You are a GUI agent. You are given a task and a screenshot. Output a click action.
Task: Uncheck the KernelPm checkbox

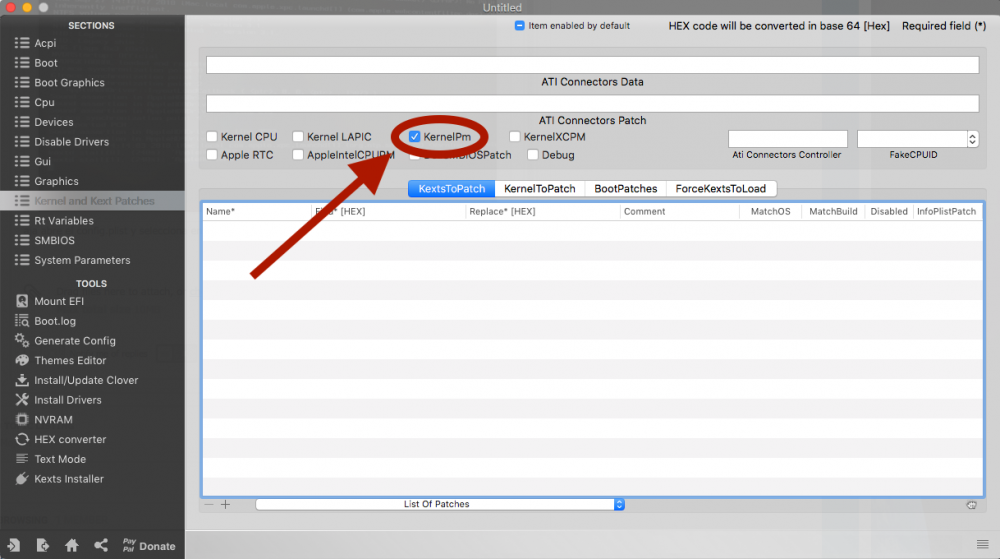415,136
